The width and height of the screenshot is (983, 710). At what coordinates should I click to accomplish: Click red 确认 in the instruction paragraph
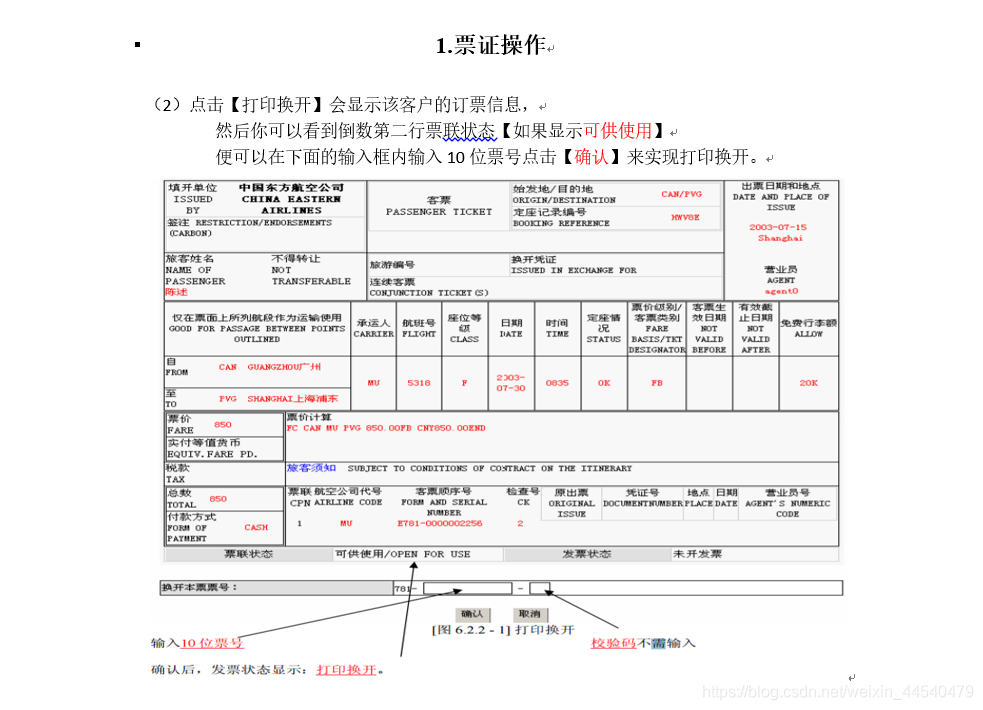(591, 157)
